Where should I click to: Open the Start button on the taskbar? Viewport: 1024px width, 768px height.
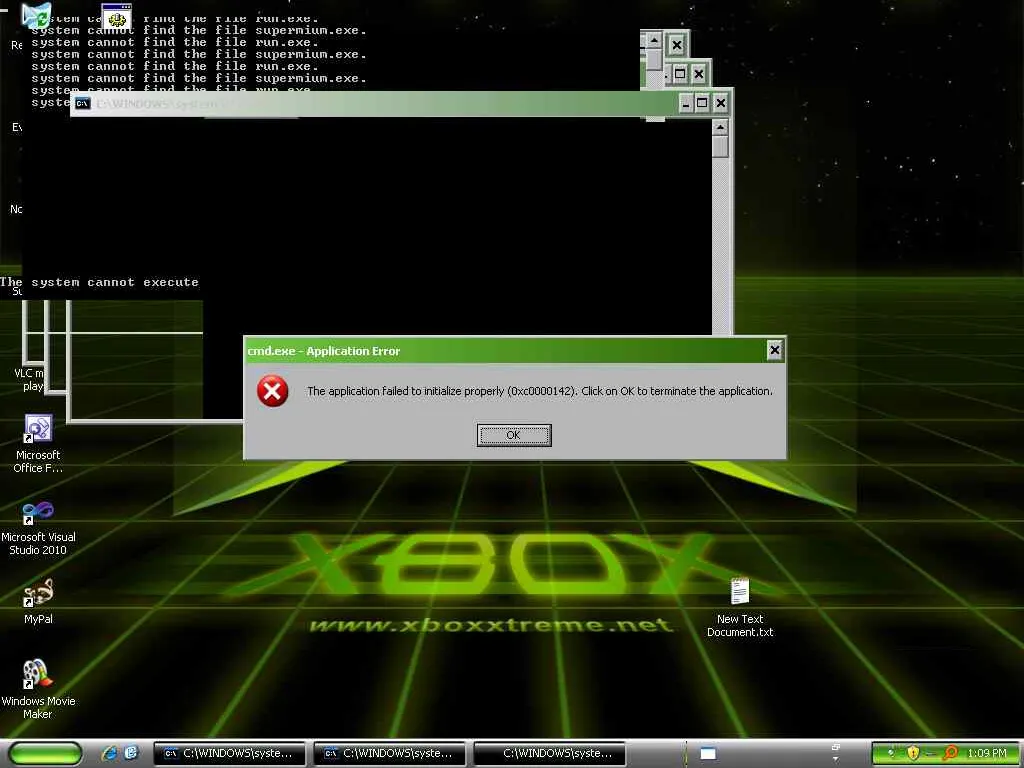tap(45, 753)
